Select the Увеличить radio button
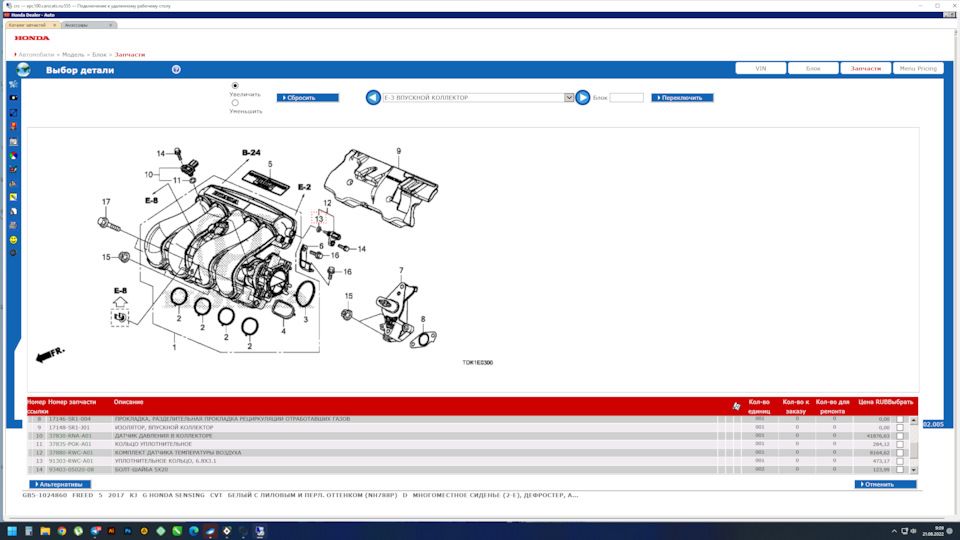The height and width of the screenshot is (540, 960). click(235, 86)
